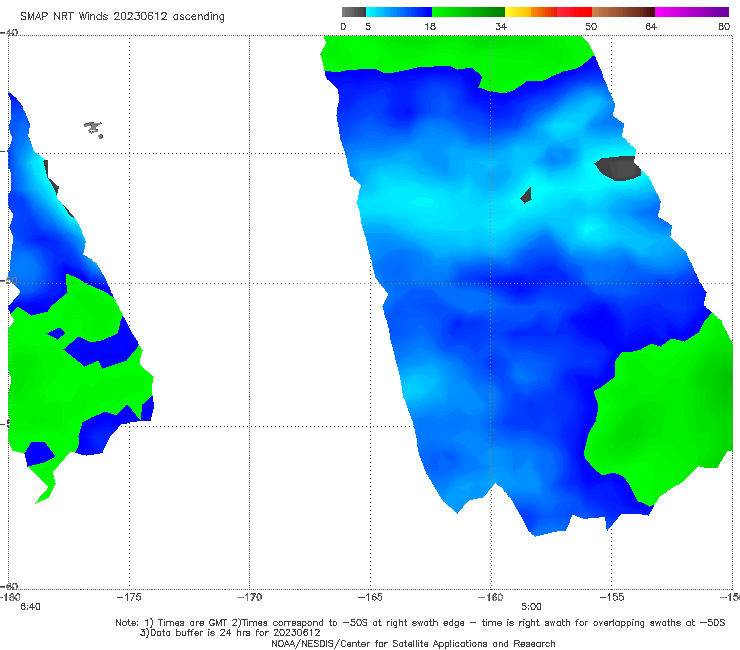The height and width of the screenshot is (650, 740).
Task: Click the large dark gray low-wind patch near -155
Action: [618, 168]
